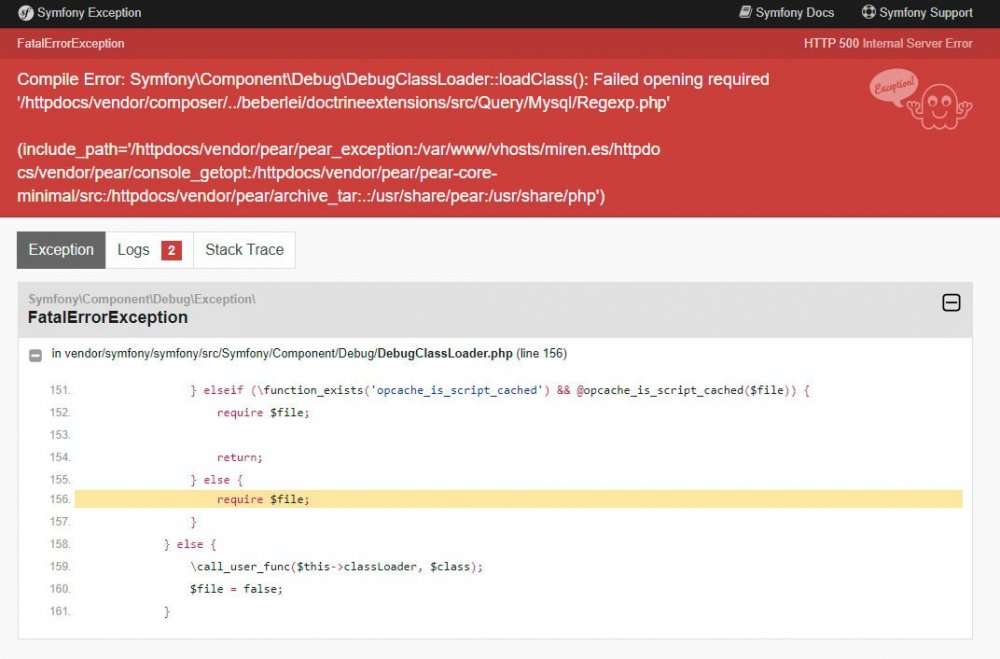Image resolution: width=1000 pixels, height=659 pixels.
Task: Click the return statement on line 154
Action: click(x=239, y=457)
